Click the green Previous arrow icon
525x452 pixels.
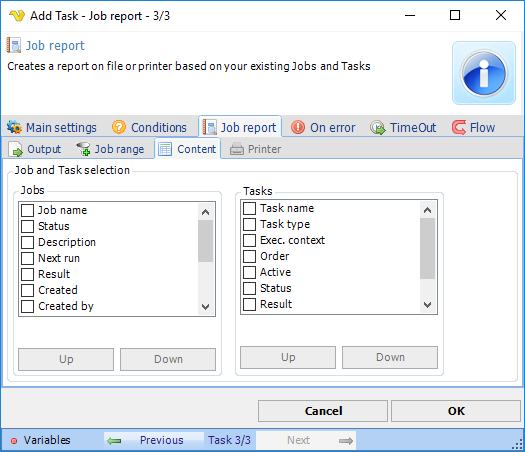coord(114,441)
